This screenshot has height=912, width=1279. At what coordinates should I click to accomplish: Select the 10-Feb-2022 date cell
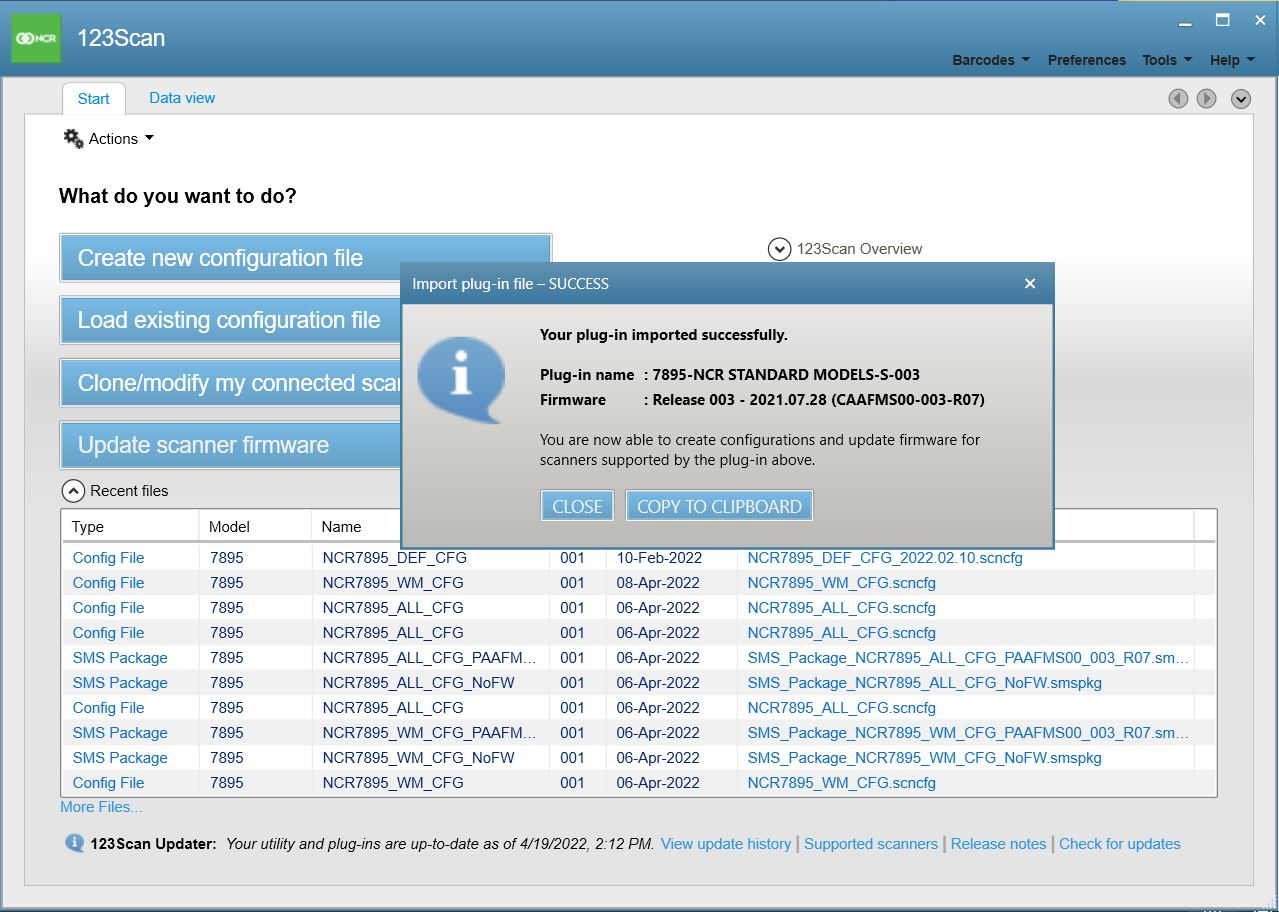pos(659,558)
